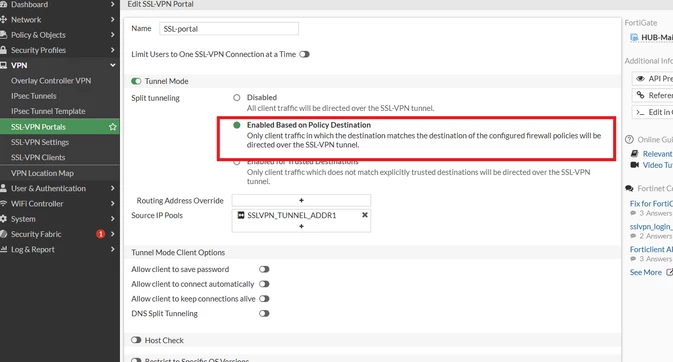Enable Allow client to connect automatically

[x=264, y=284]
